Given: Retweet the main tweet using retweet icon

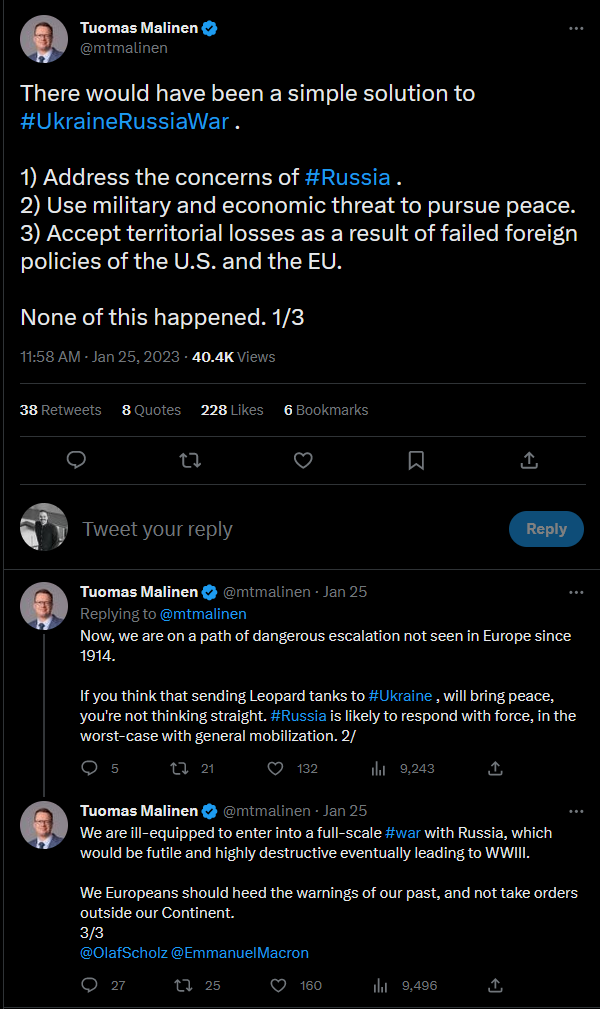Looking at the screenshot, I should click(190, 460).
